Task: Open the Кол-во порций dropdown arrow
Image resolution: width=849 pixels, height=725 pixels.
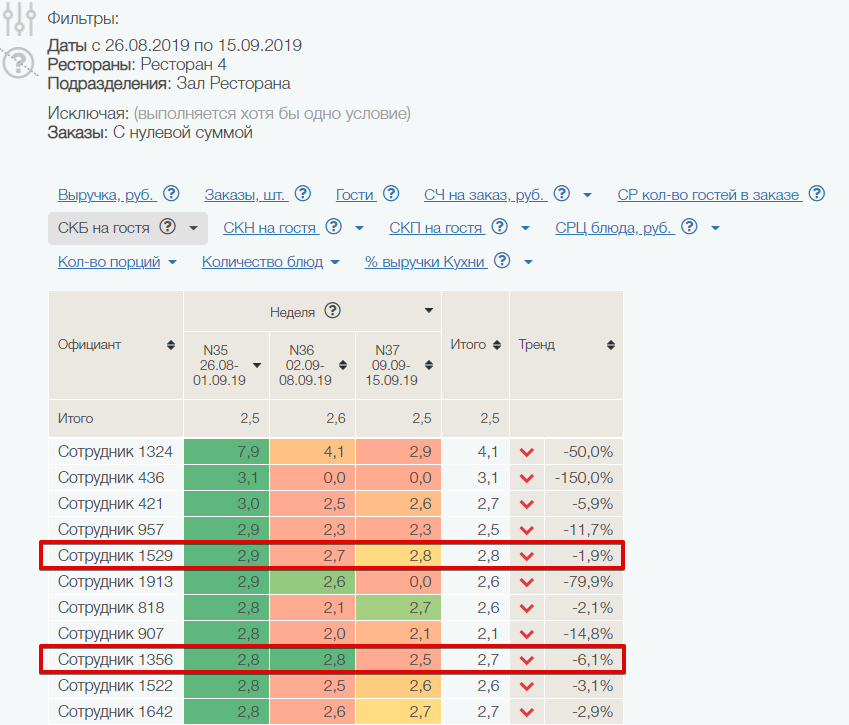Action: pyautogui.click(x=172, y=263)
